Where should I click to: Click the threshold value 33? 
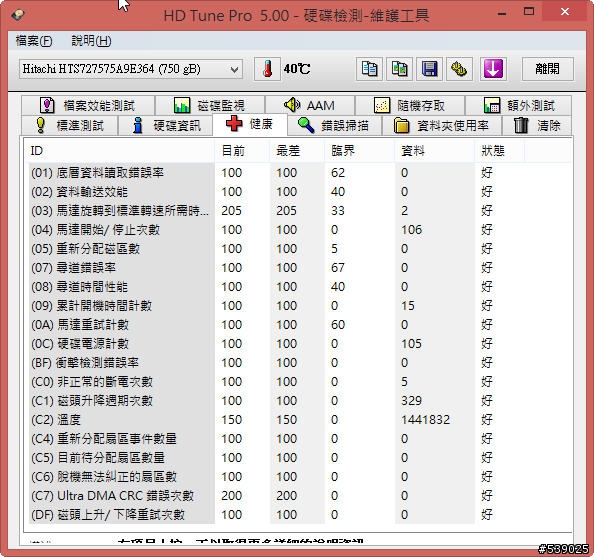(x=338, y=211)
